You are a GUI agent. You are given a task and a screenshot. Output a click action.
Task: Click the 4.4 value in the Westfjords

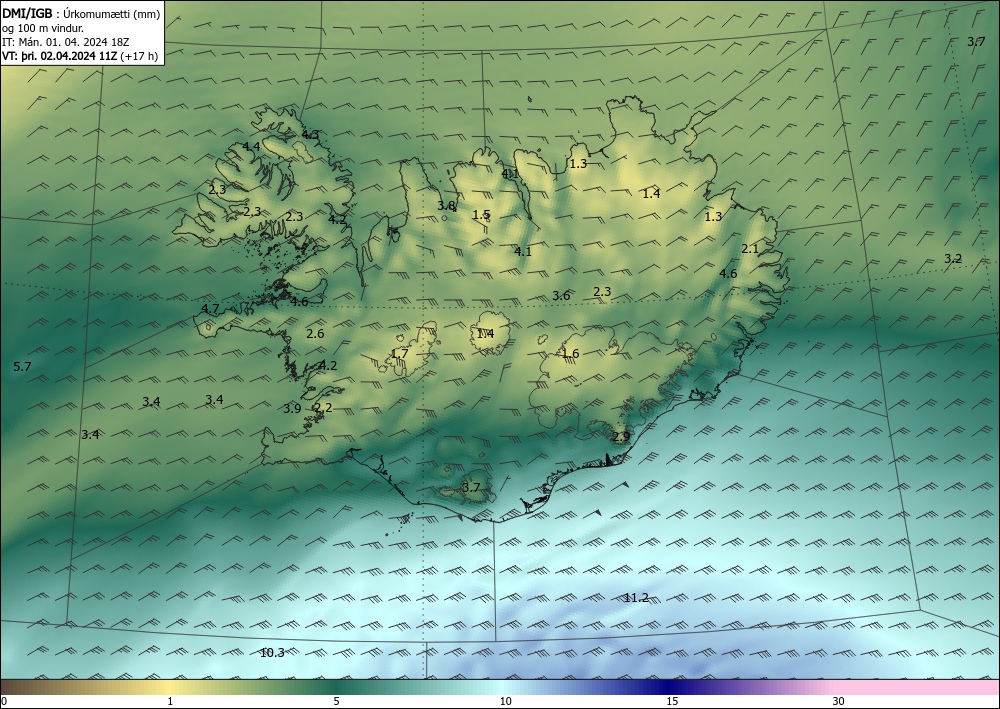tap(251, 147)
